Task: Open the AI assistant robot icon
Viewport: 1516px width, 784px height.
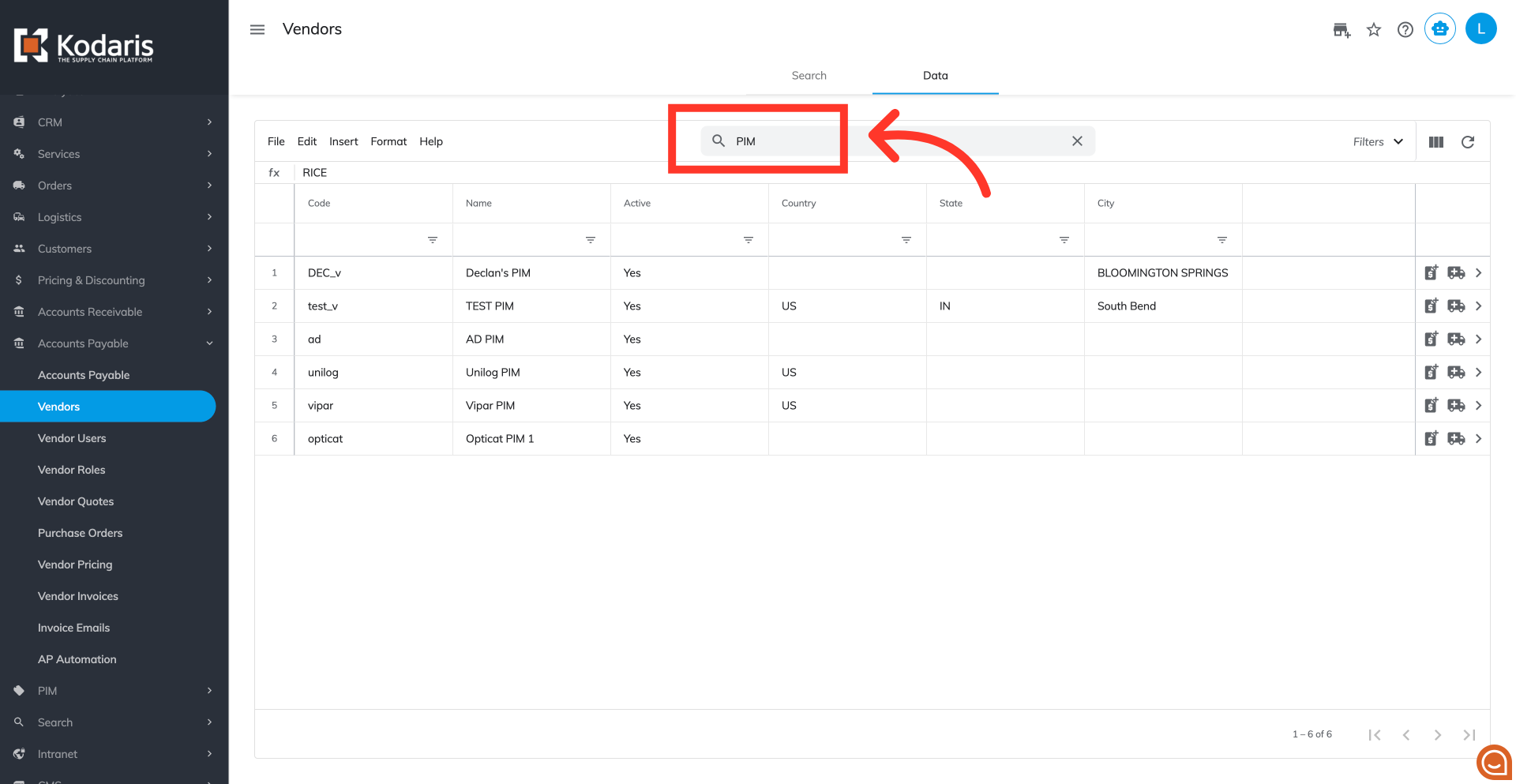Action: [x=1440, y=29]
